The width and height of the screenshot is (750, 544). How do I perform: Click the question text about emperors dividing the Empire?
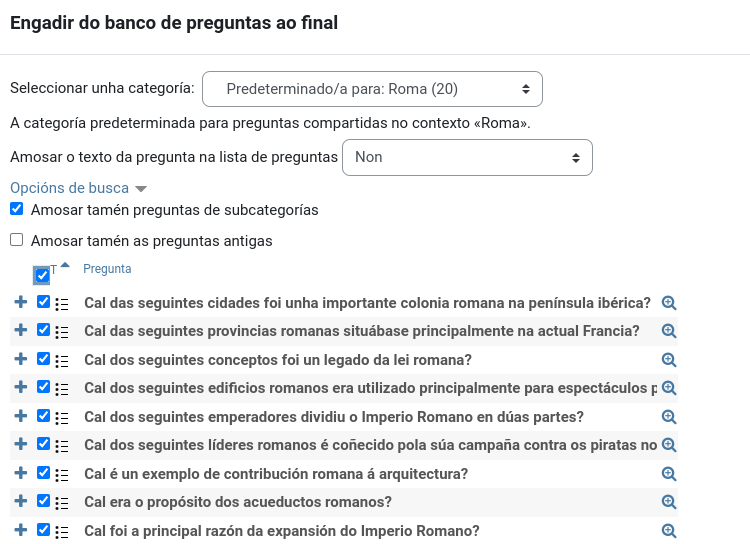(334, 417)
